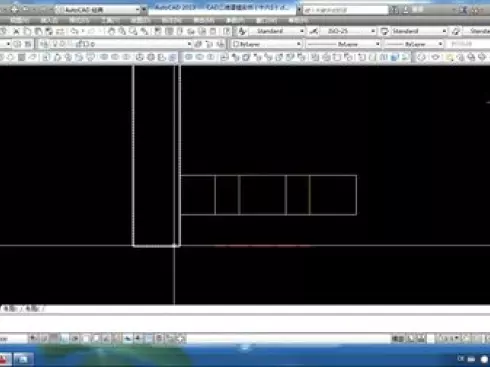
Task: Open the ByLayer color control swatch
Action: click(x=266, y=44)
